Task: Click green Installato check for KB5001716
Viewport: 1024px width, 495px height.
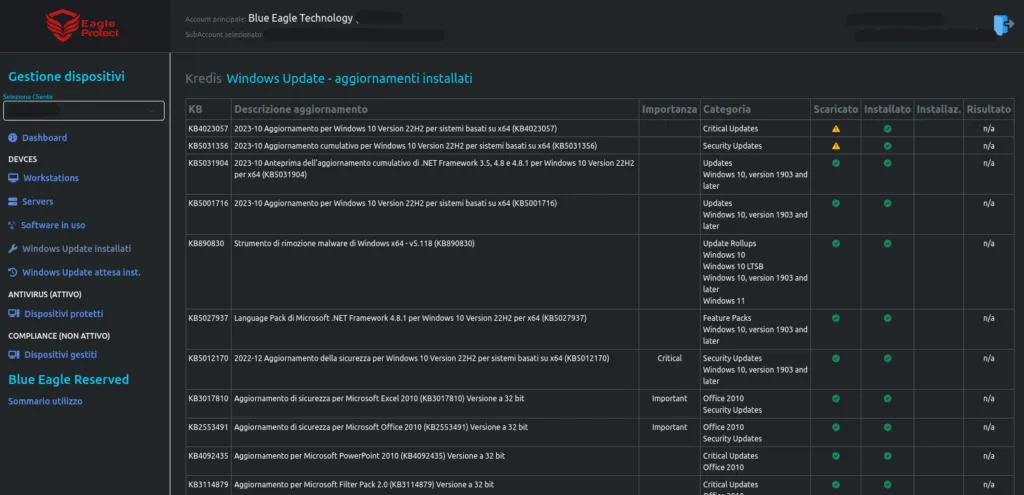Action: (887, 203)
